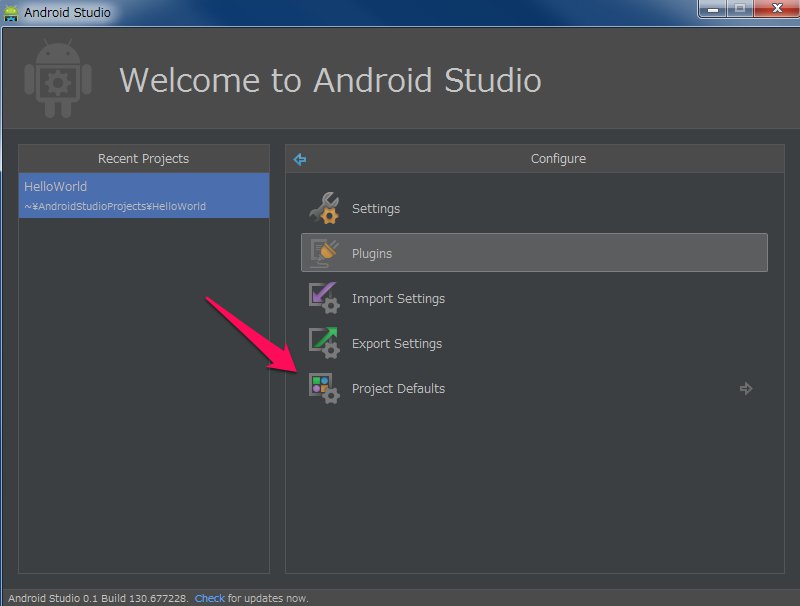800x606 pixels.
Task: Minimize the Android Studio window
Action: tap(713, 9)
